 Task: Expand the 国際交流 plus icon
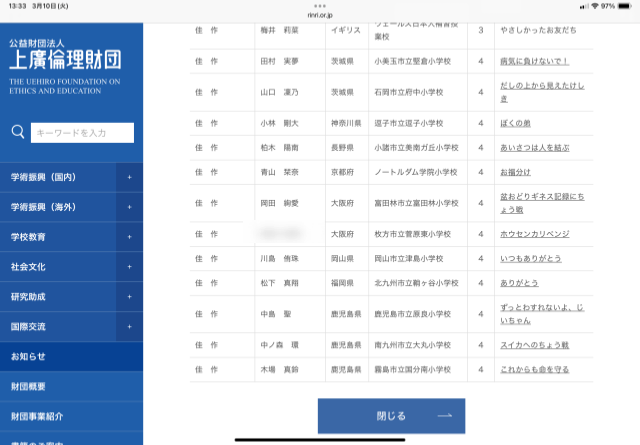[x=129, y=327]
